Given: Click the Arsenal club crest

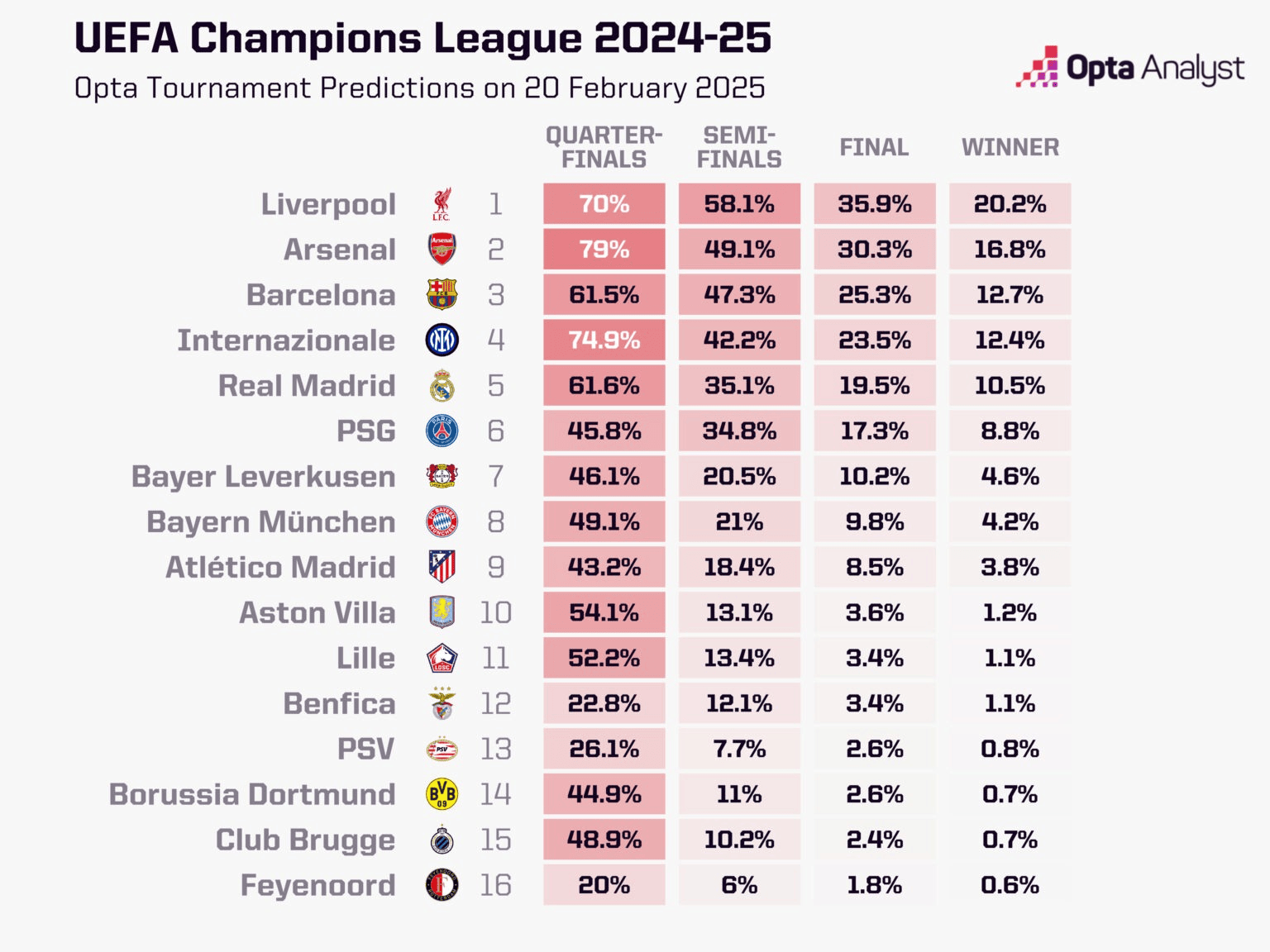Looking at the screenshot, I should tap(442, 249).
